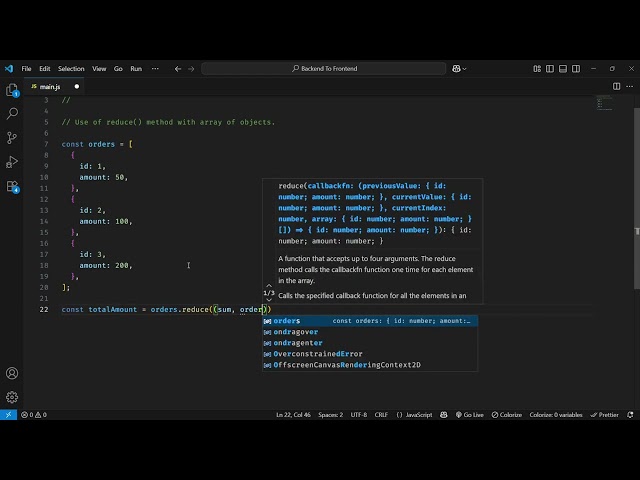The width and height of the screenshot is (640, 480).
Task: Toggle the bottom Panel visibility
Action: coord(563,69)
